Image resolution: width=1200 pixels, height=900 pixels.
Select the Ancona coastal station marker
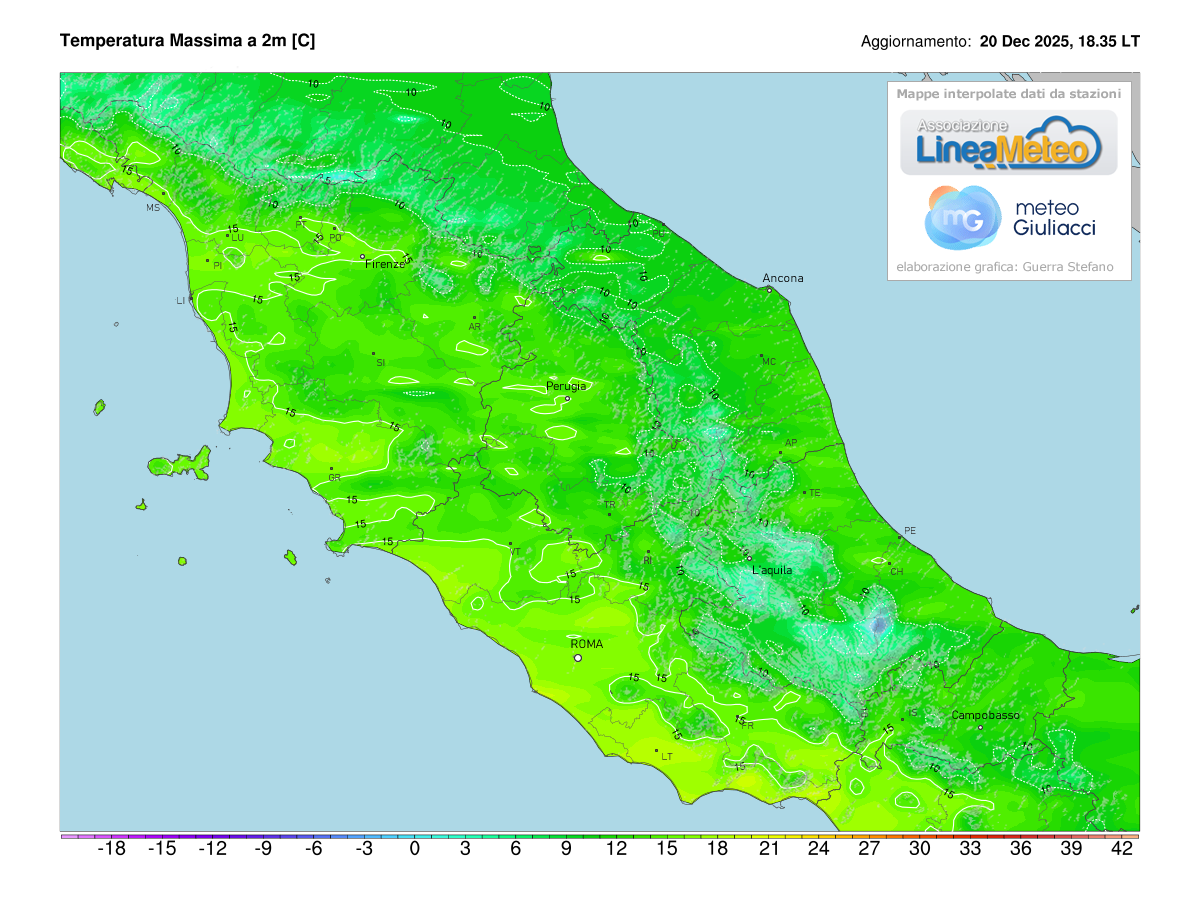(770, 289)
